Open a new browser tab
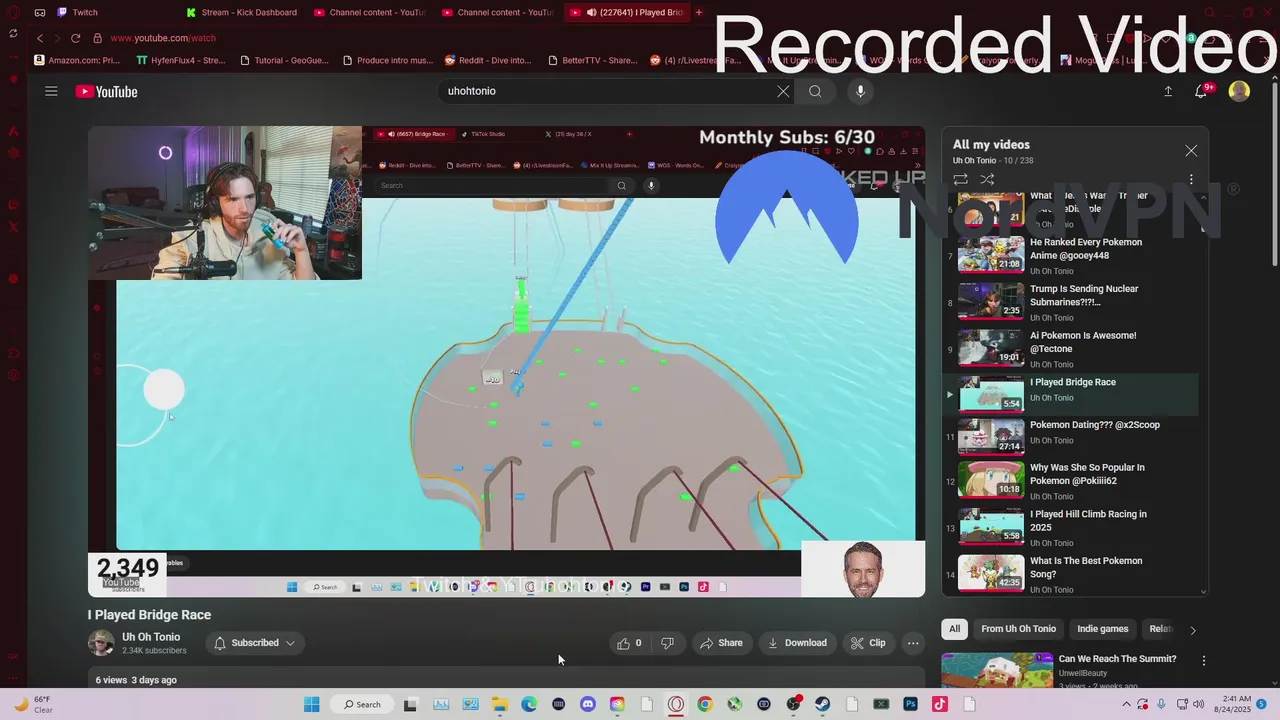Image resolution: width=1280 pixels, height=720 pixels. [x=698, y=12]
